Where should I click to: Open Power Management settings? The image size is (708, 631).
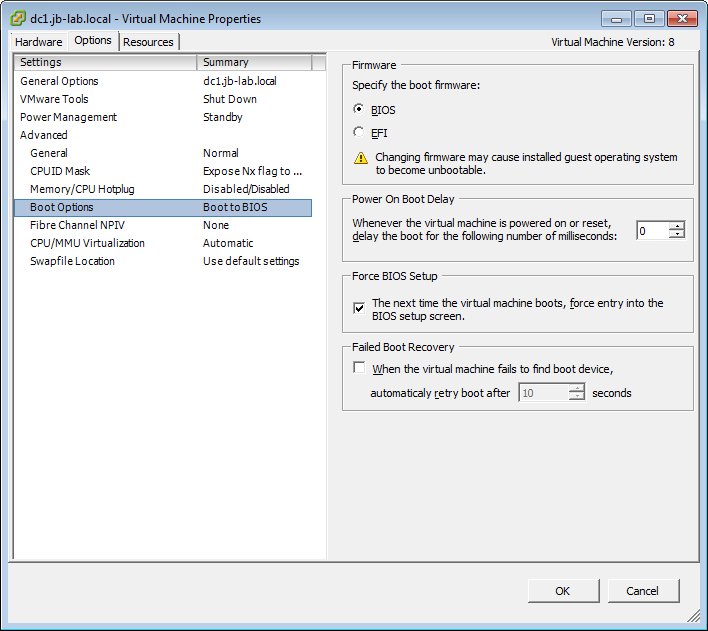pyautogui.click(x=68, y=117)
